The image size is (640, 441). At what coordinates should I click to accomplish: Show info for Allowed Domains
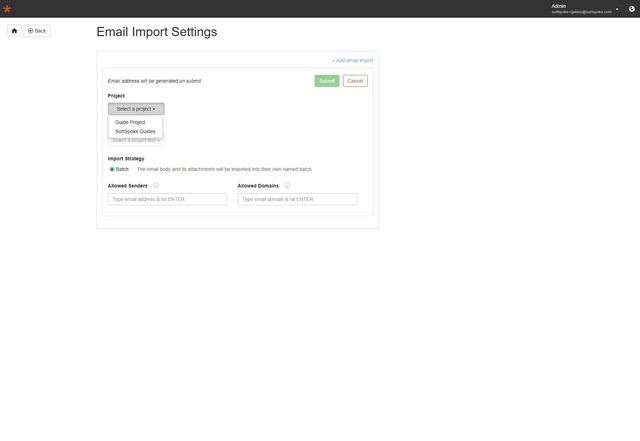(287, 185)
